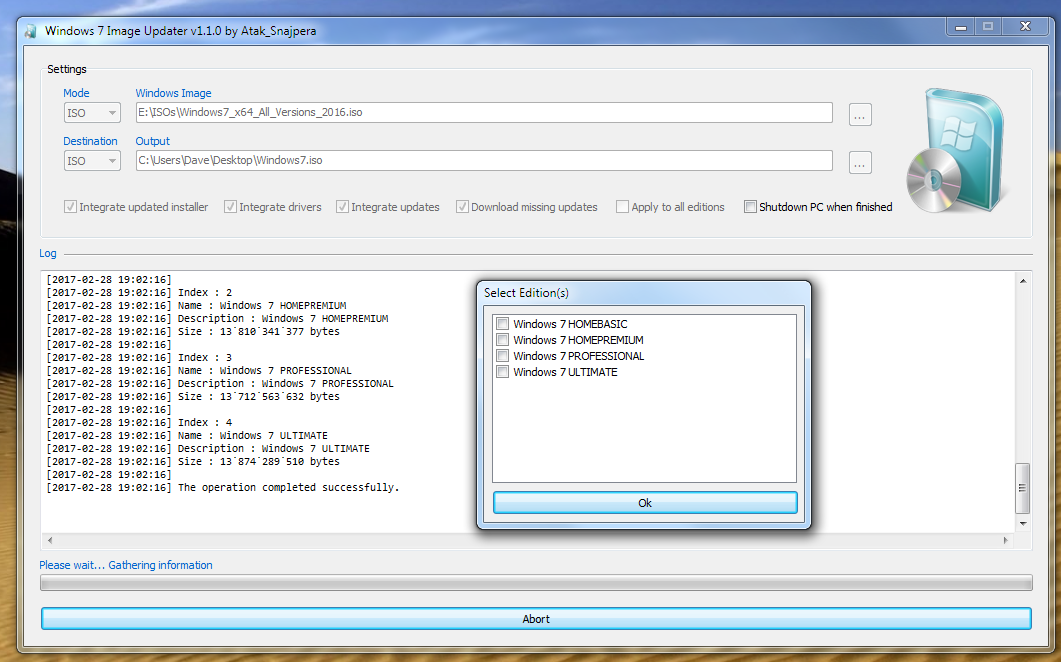The image size is (1061, 662).
Task: Confirm edition selection with Ok
Action: tap(645, 503)
